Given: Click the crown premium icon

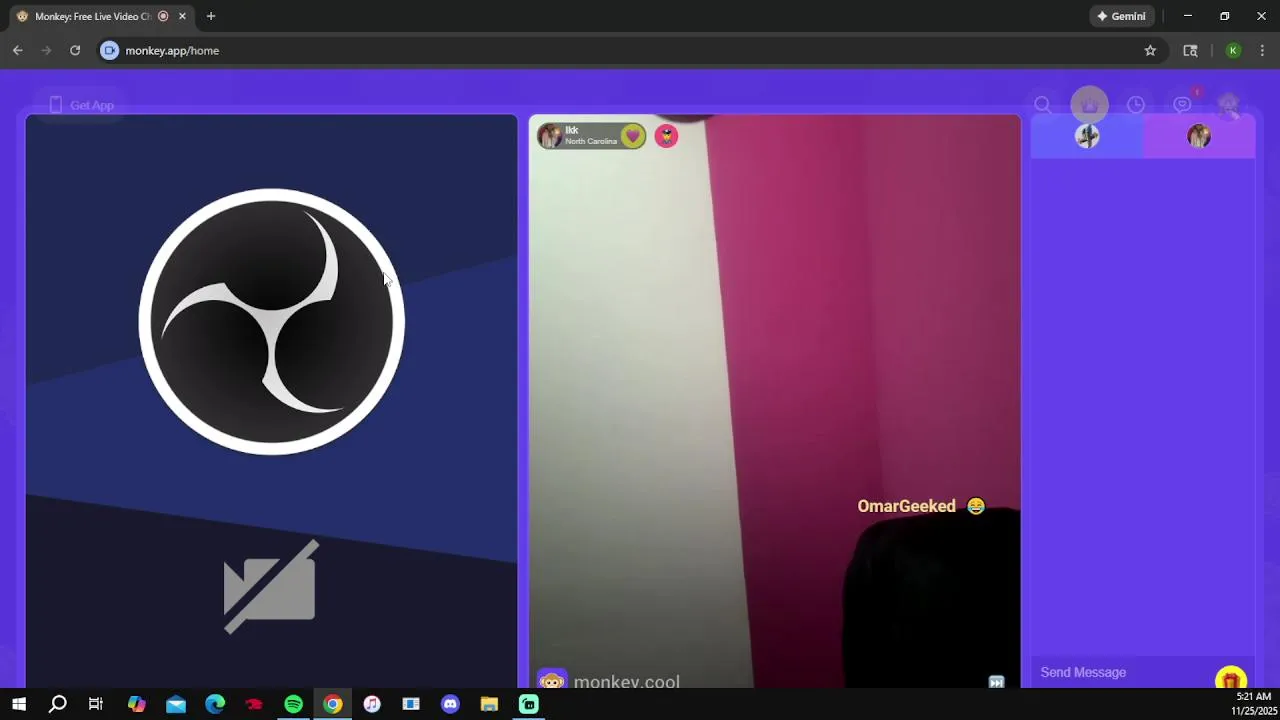Looking at the screenshot, I should pyautogui.click(x=1089, y=105).
